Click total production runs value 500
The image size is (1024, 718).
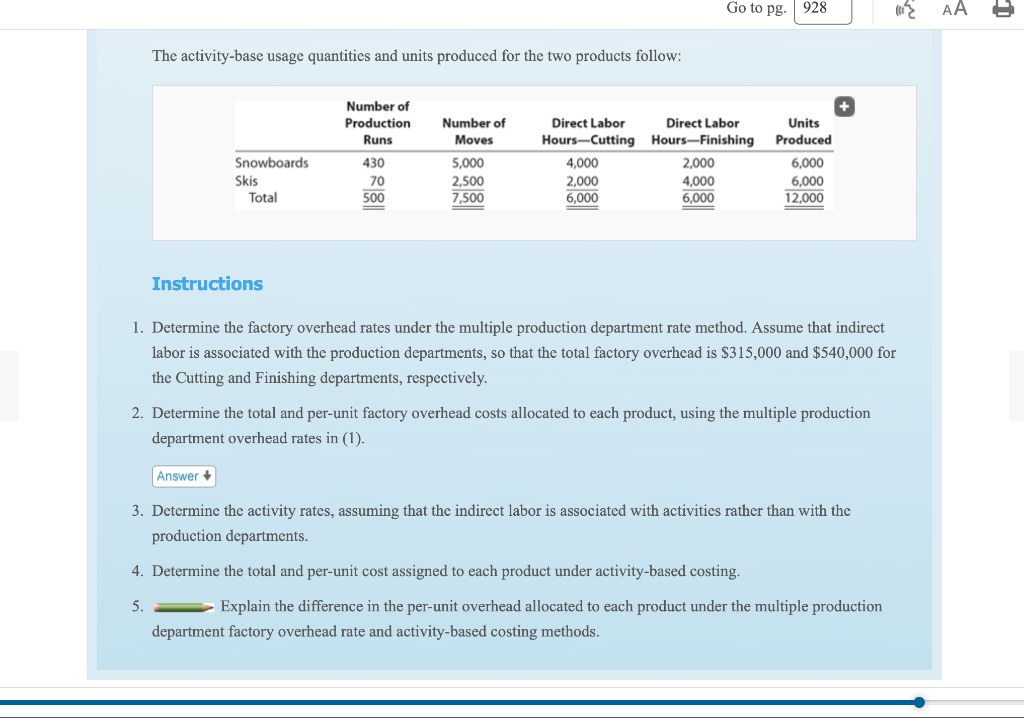point(374,197)
